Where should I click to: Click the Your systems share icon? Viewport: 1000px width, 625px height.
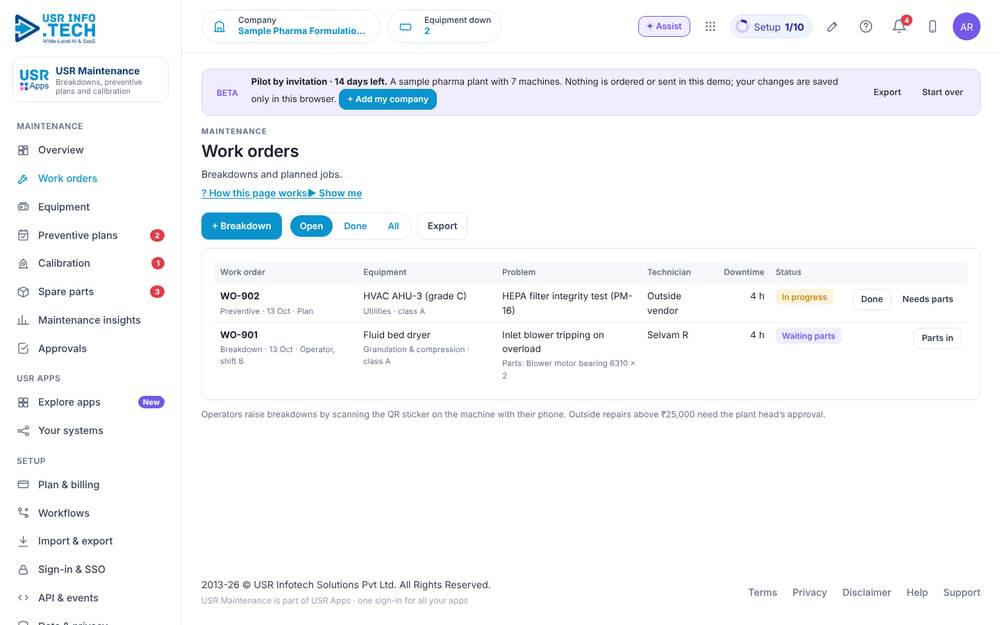(23, 431)
